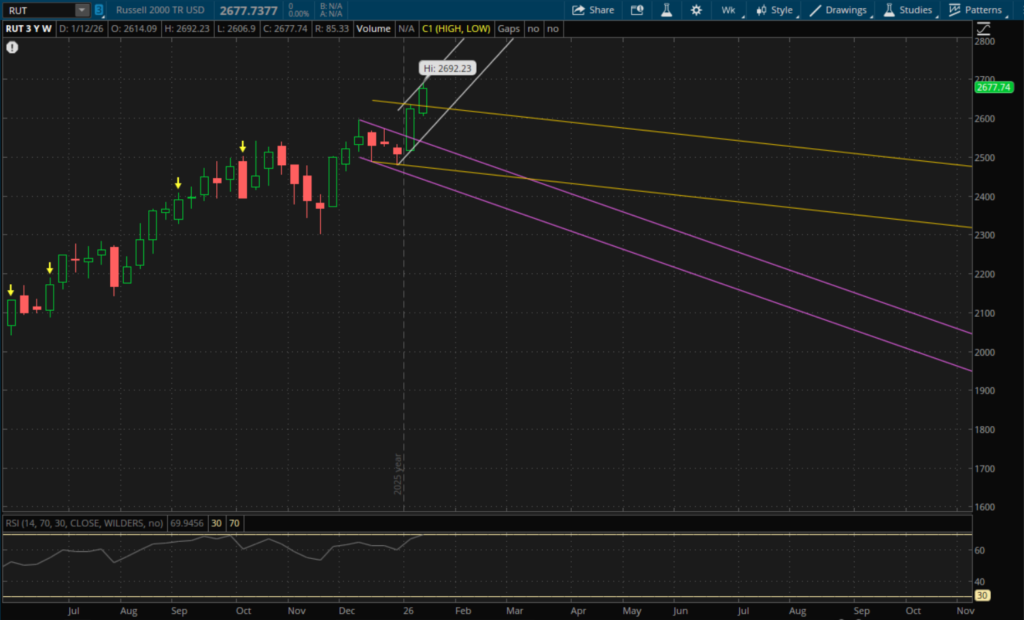Click the RSI study title label
The width and height of the screenshot is (1024, 620).
click(x=82, y=522)
